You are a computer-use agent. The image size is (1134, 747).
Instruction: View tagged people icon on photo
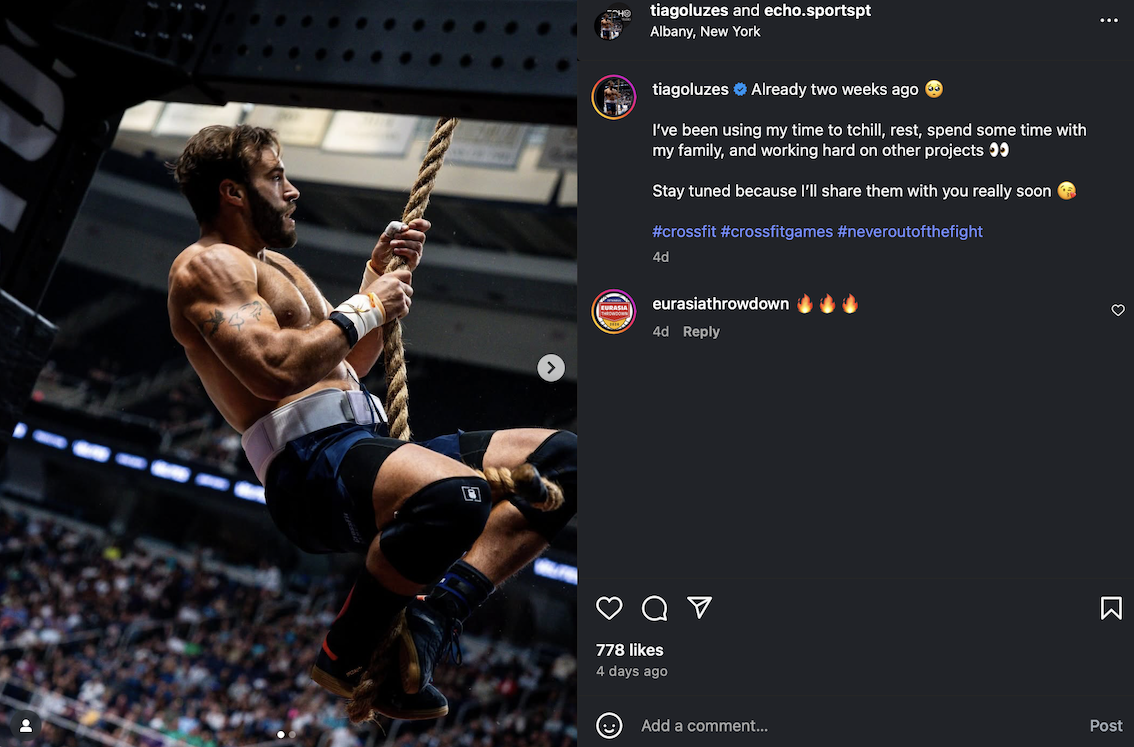click(26, 725)
